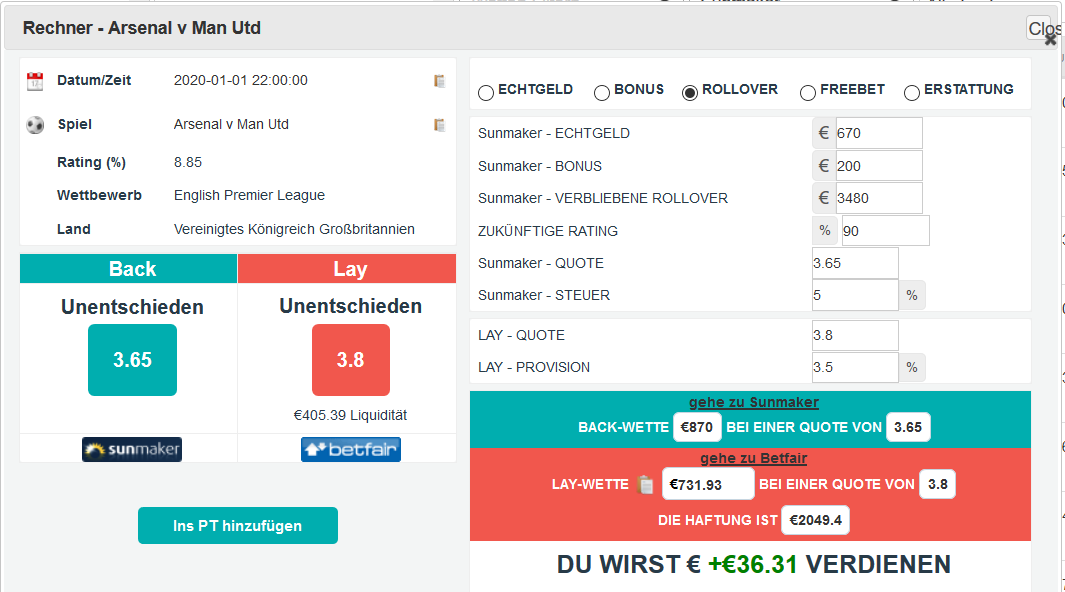Follow the 'gehe zu Sunmaker' link
The image size is (1065, 592).
click(x=753, y=403)
